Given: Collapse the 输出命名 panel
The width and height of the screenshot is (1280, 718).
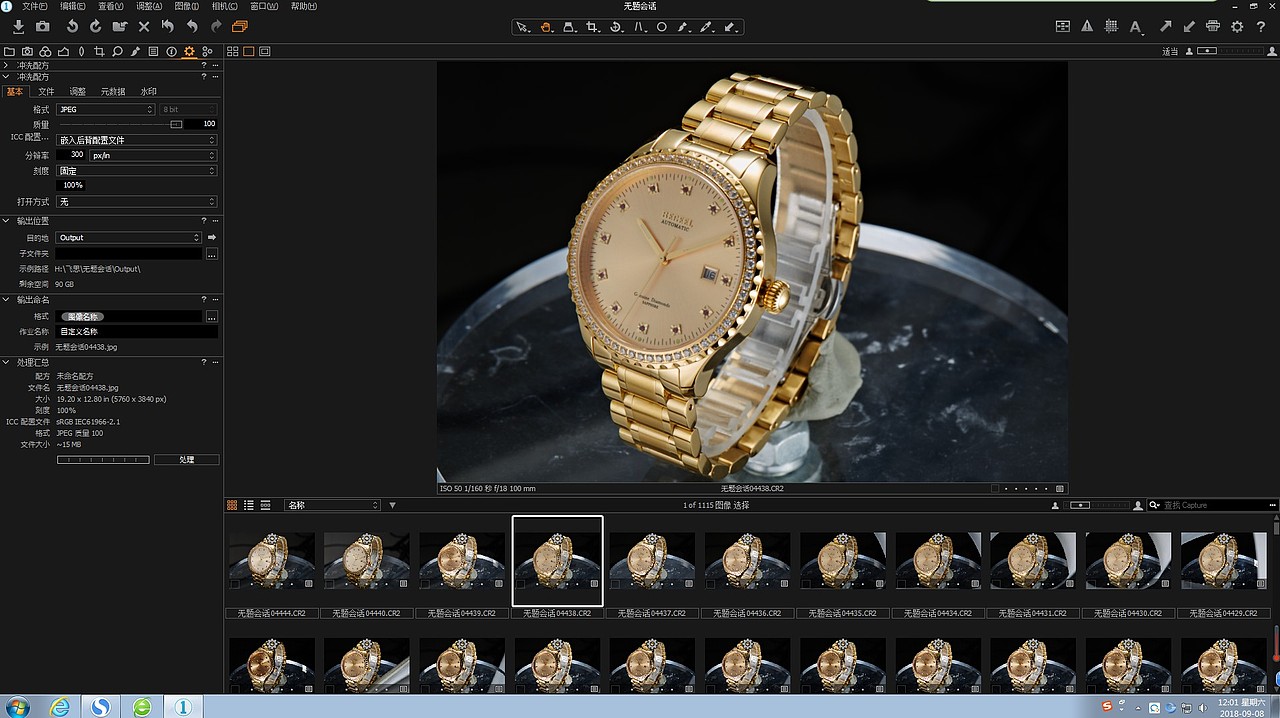Looking at the screenshot, I should [6, 299].
